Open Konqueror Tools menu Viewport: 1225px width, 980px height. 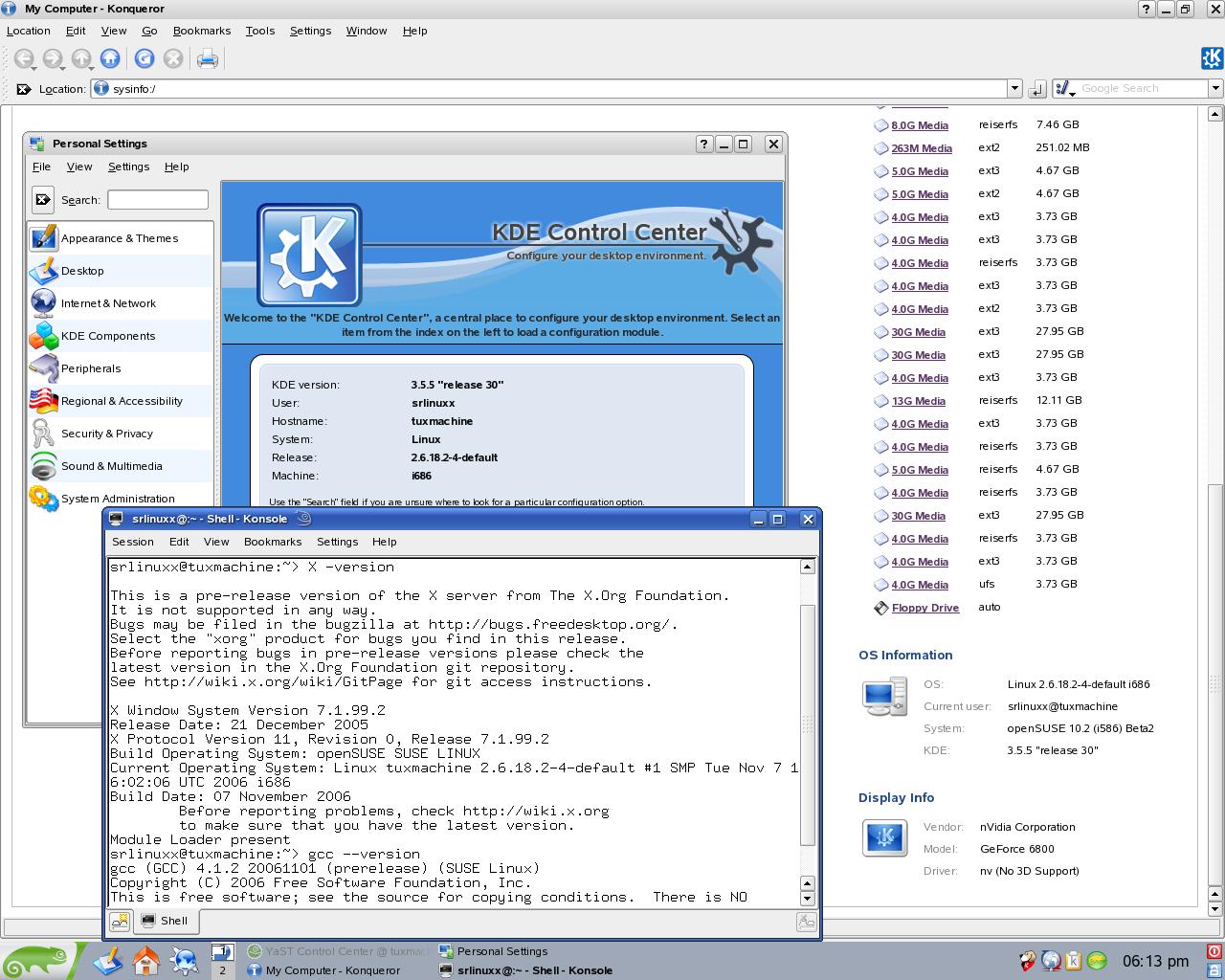(x=259, y=31)
